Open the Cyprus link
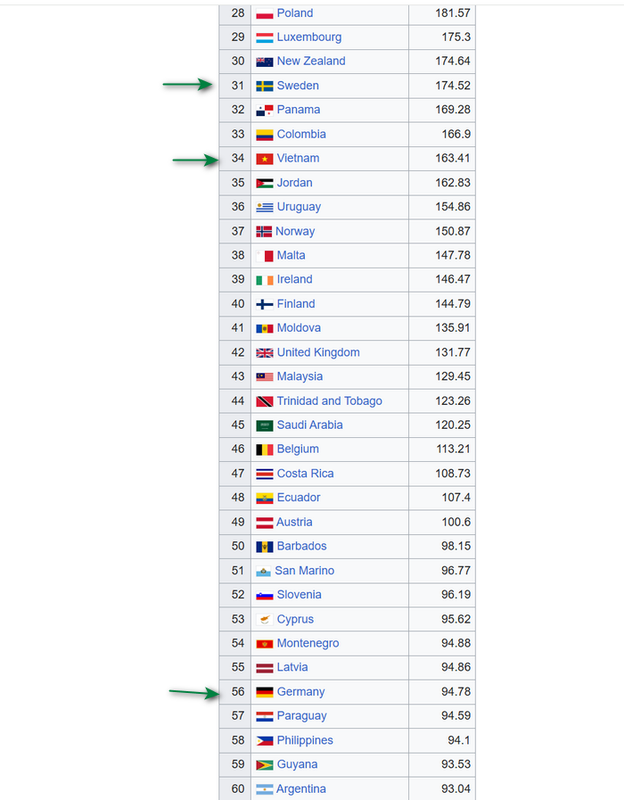Screen dimensions: 624x800 (x=295, y=619)
